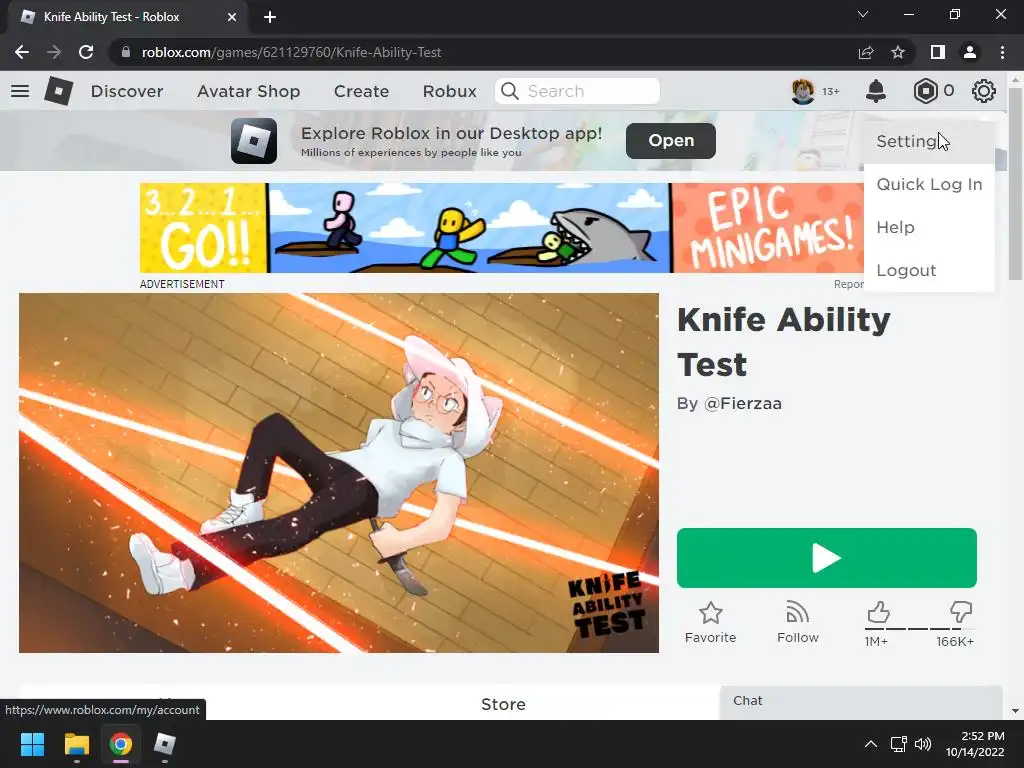Click Open desktop app button

coord(671,140)
